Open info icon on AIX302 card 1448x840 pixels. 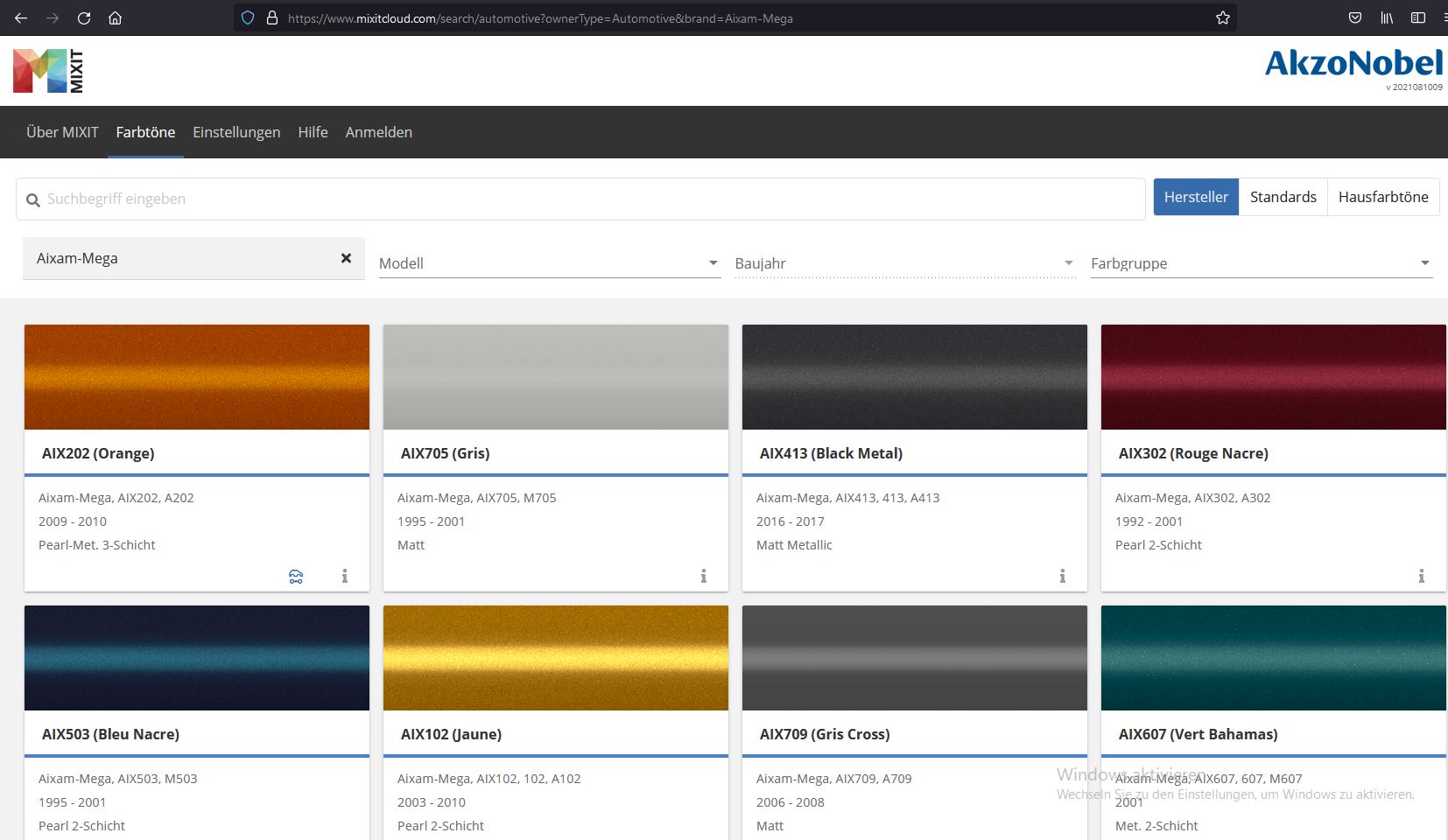(1422, 576)
